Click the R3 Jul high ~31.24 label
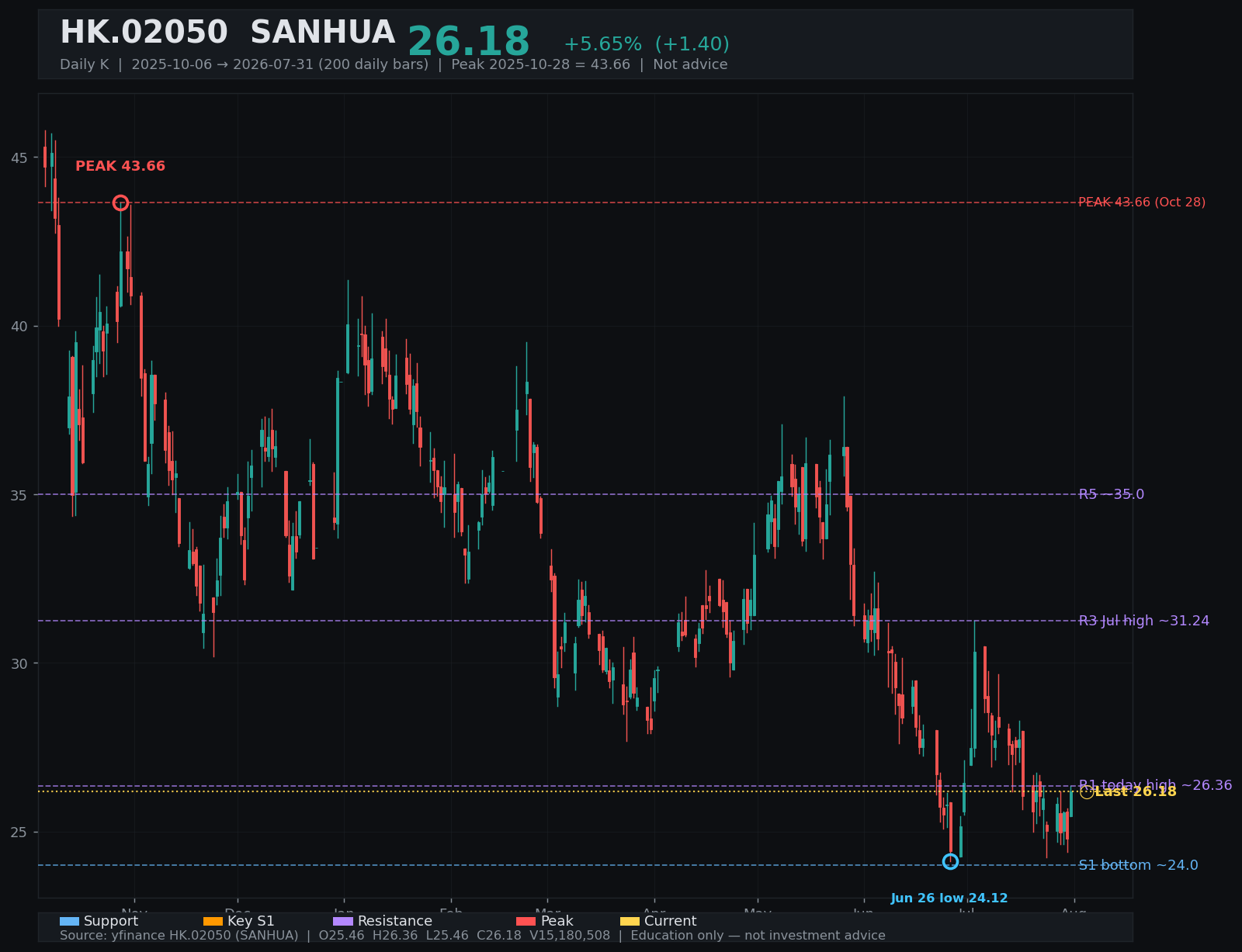 [1144, 621]
